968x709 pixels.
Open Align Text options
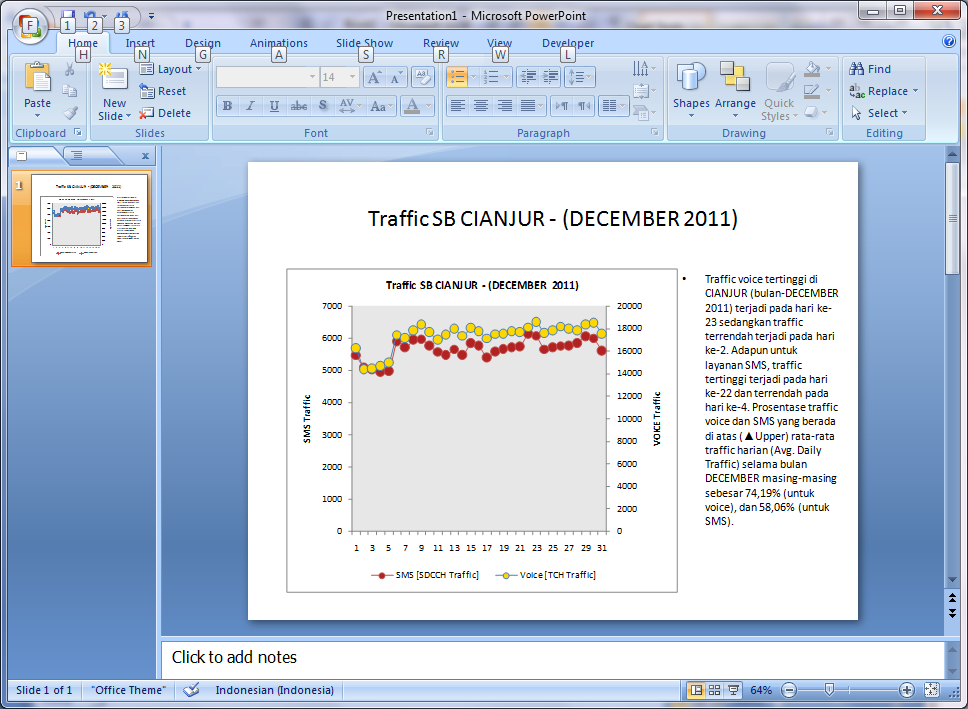(644, 91)
